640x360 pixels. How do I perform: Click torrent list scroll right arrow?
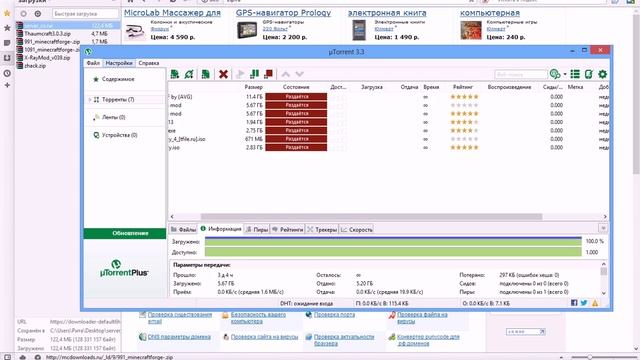tap(605, 217)
